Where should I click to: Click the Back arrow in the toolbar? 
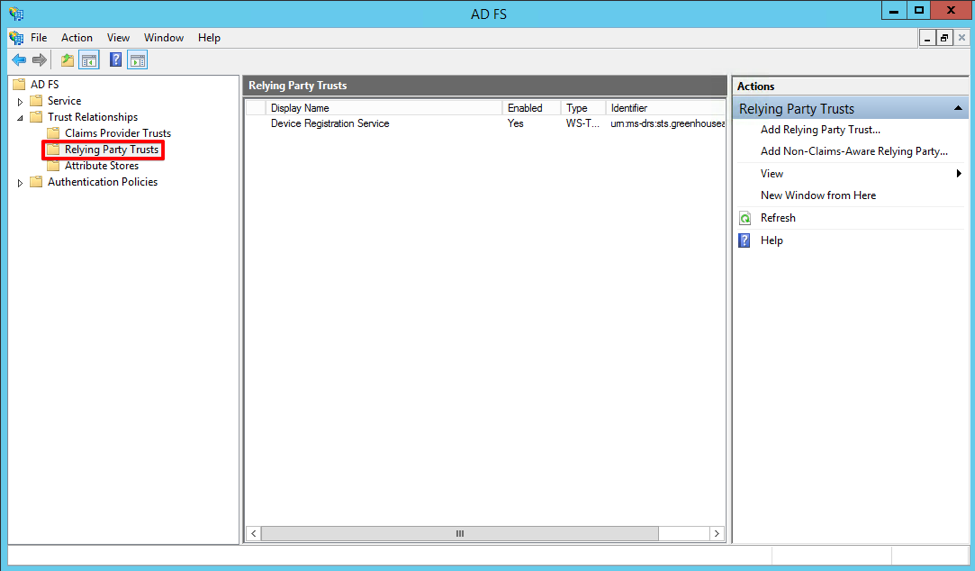click(x=18, y=61)
